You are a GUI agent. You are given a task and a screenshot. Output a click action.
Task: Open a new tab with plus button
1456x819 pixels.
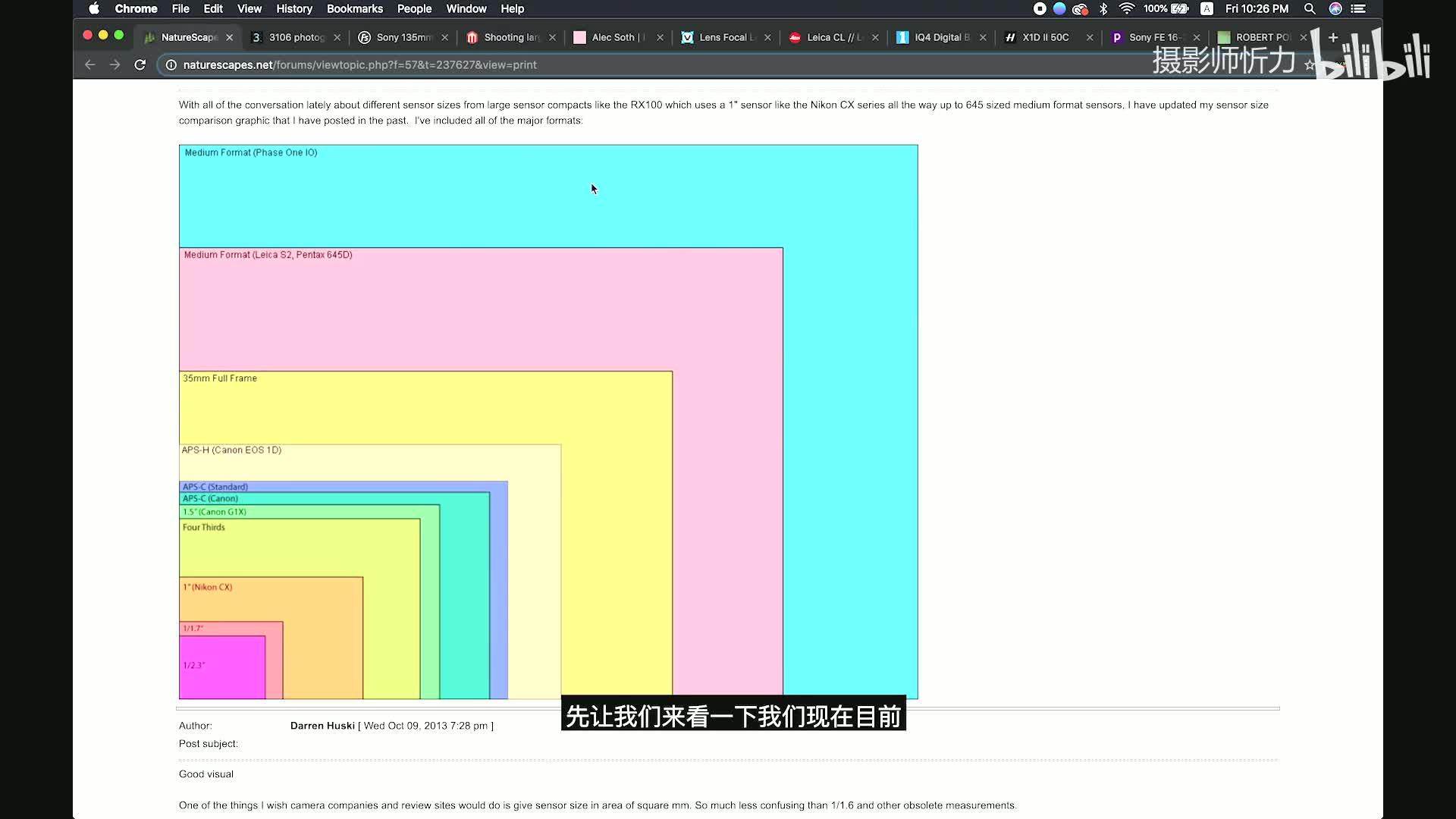click(x=1333, y=37)
